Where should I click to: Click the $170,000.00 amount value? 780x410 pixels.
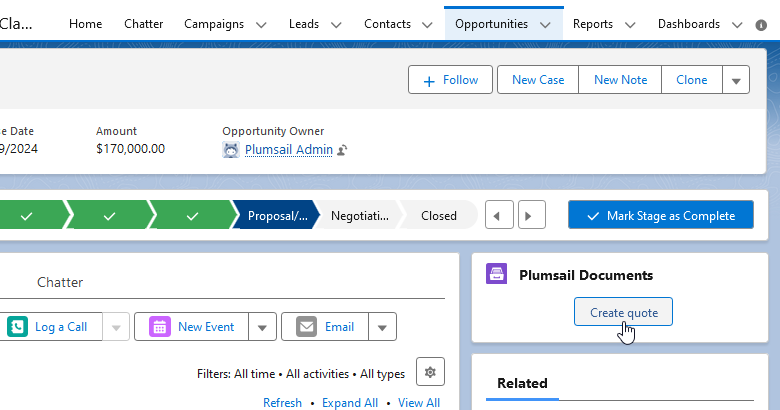(x=130, y=149)
